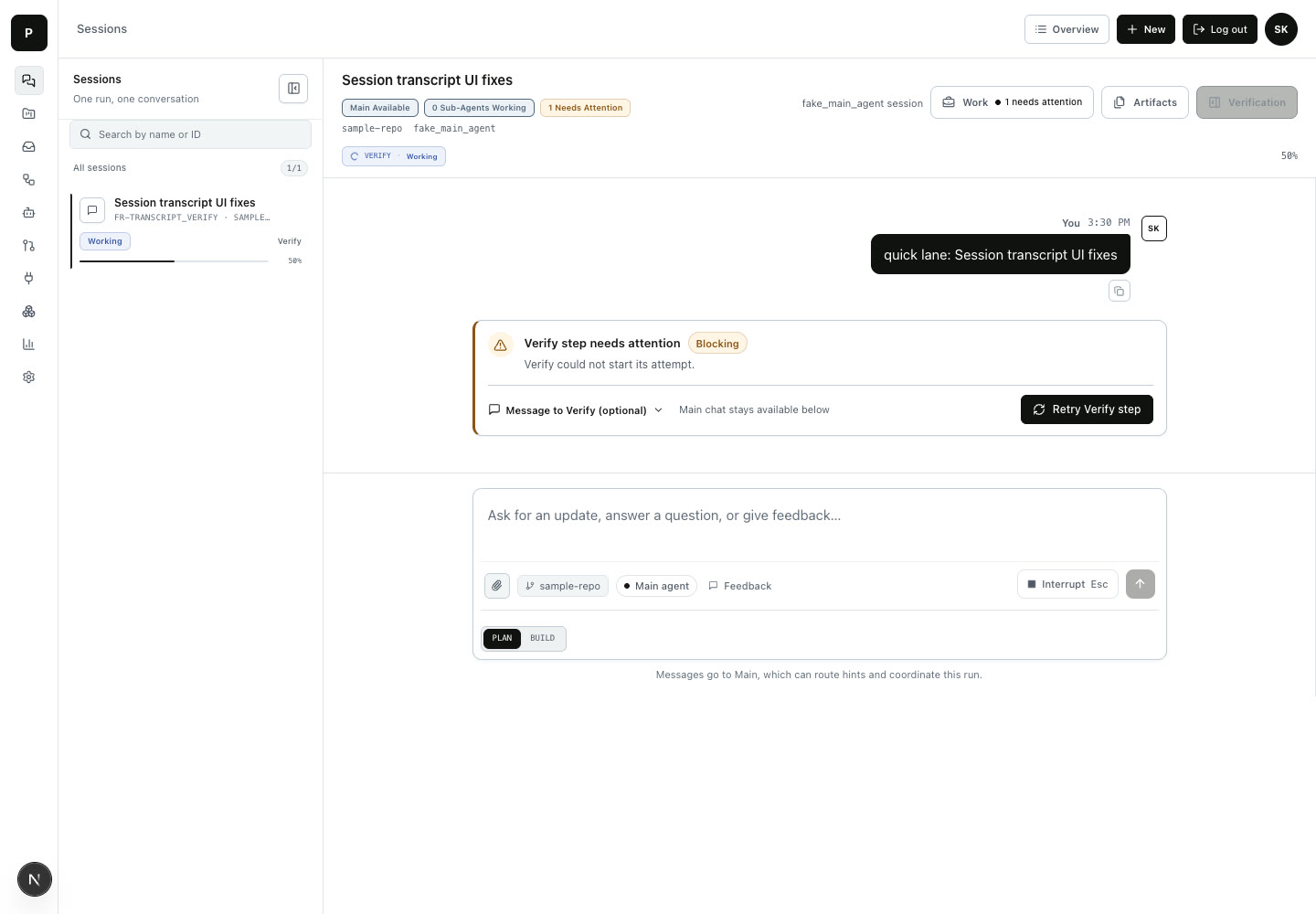Open the settings gear icon in sidebar
The image size is (1316, 914).
click(x=29, y=377)
